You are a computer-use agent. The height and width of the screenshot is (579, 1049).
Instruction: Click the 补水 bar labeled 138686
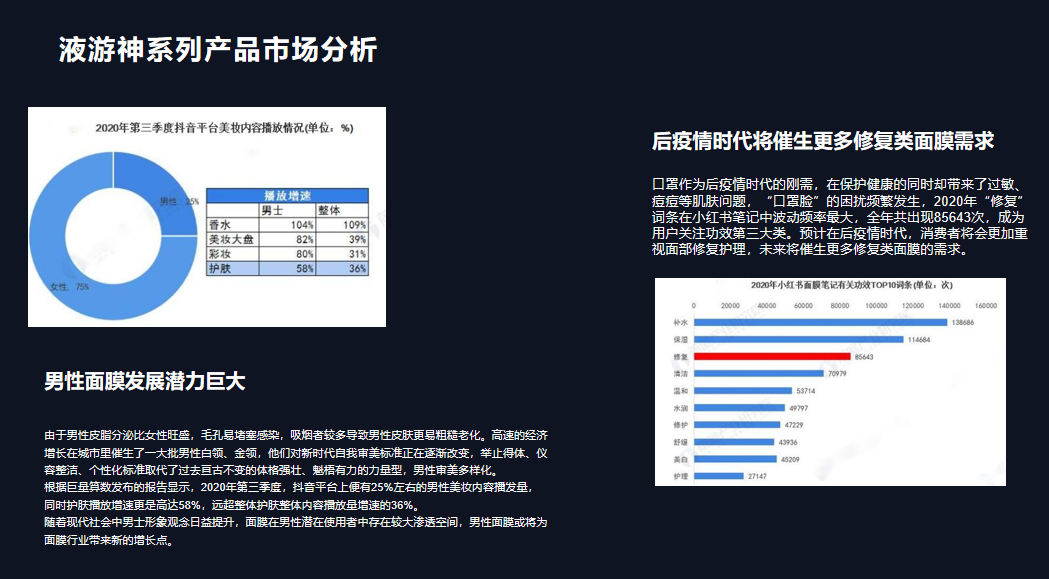click(x=819, y=322)
